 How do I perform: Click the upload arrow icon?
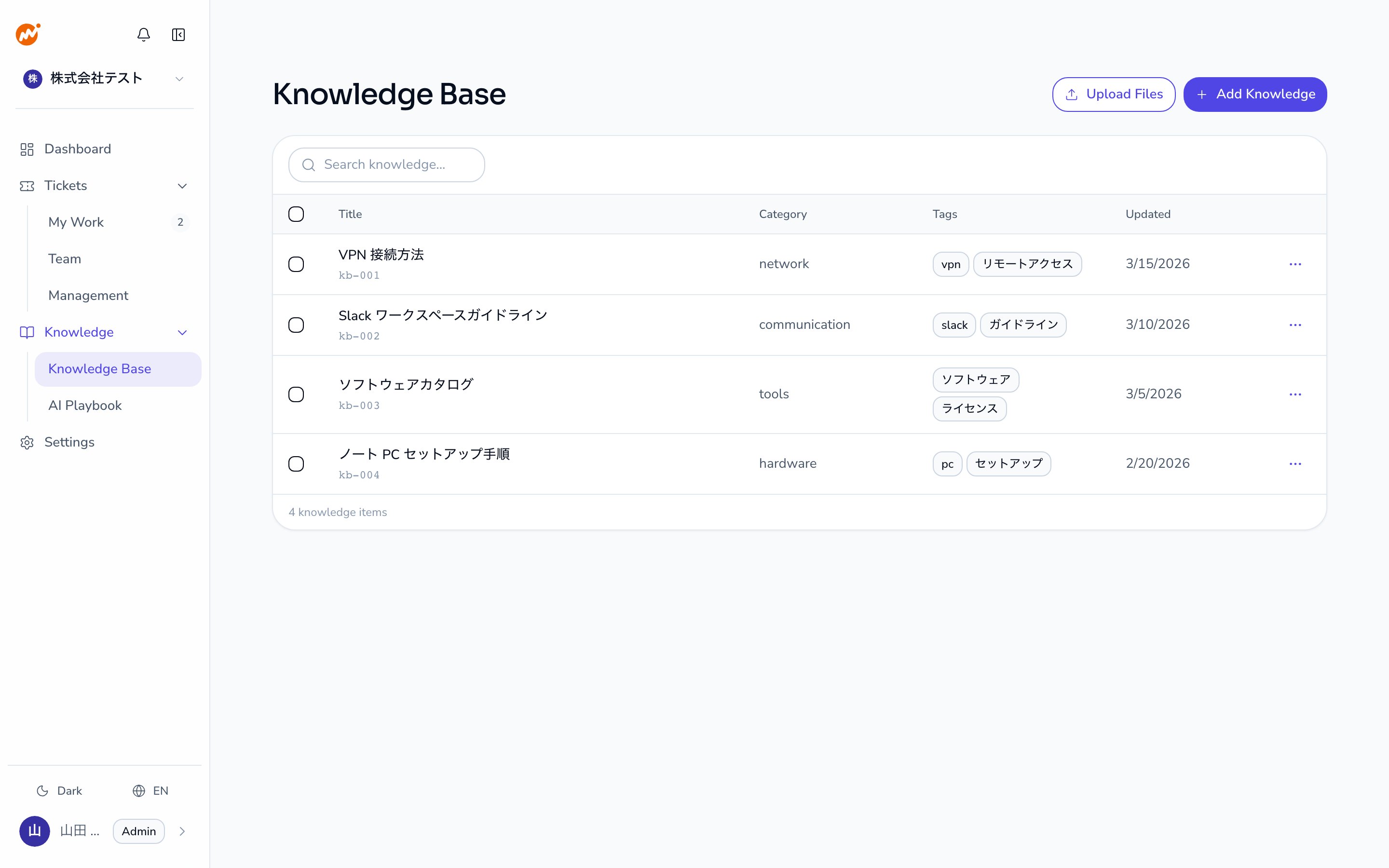[1072, 95]
